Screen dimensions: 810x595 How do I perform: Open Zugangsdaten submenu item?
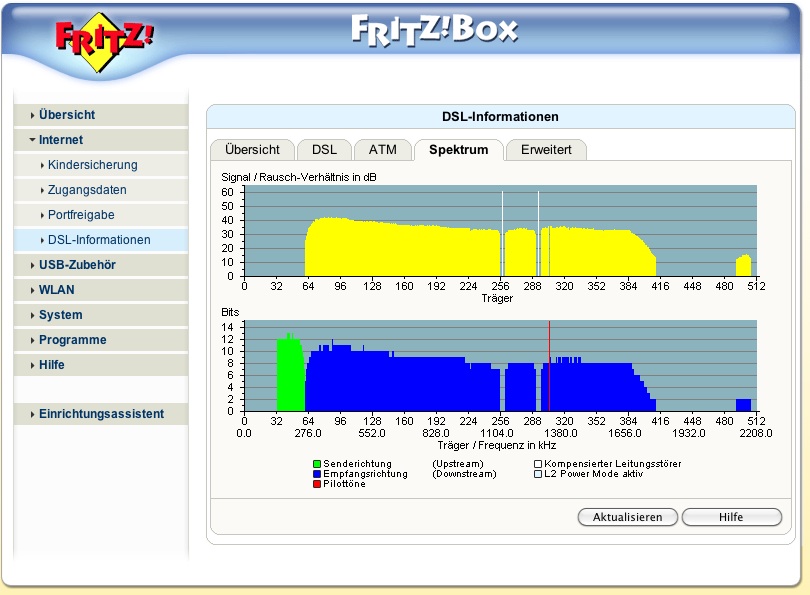101,190
